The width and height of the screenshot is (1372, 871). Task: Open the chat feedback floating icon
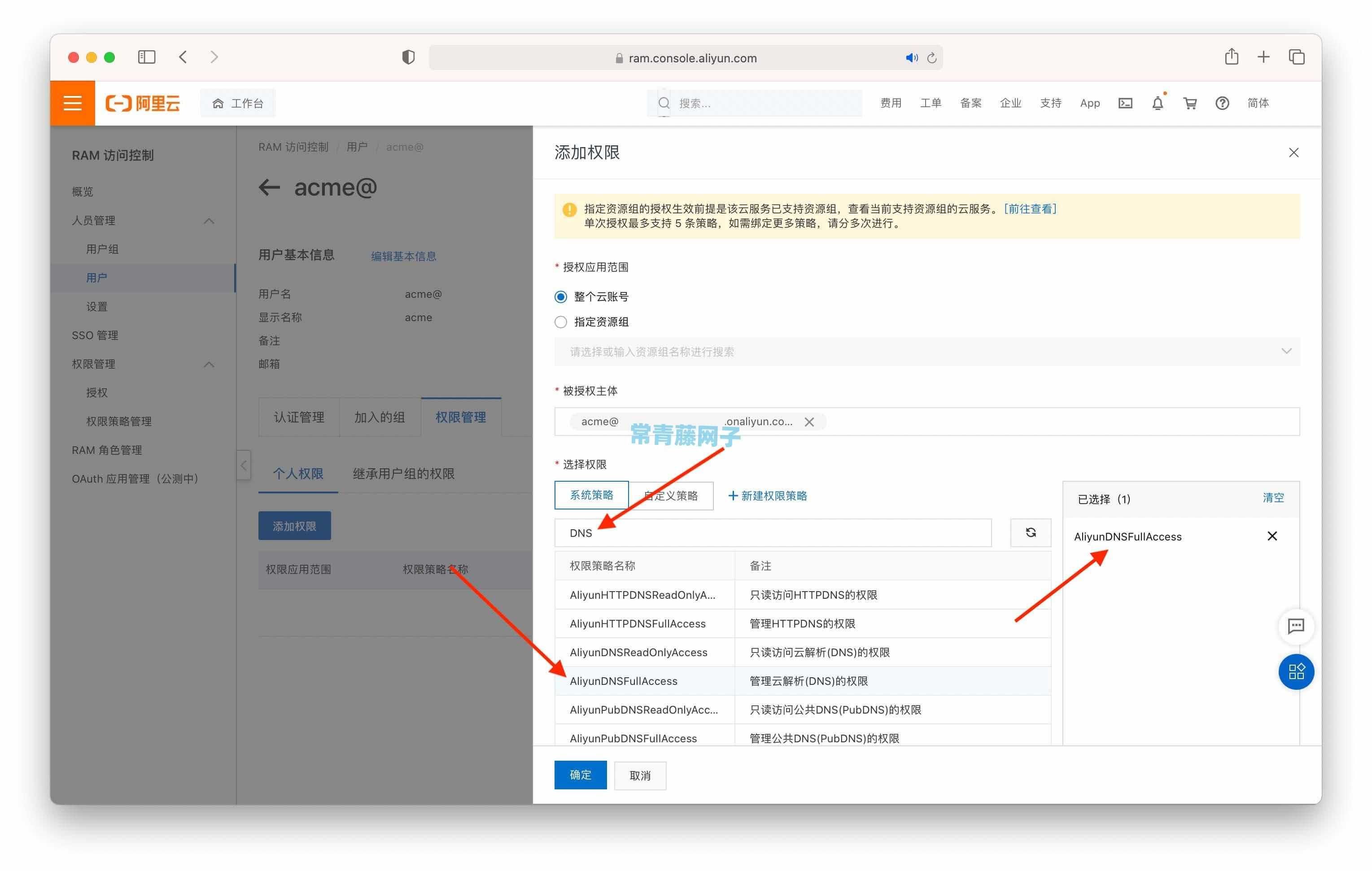1296,626
